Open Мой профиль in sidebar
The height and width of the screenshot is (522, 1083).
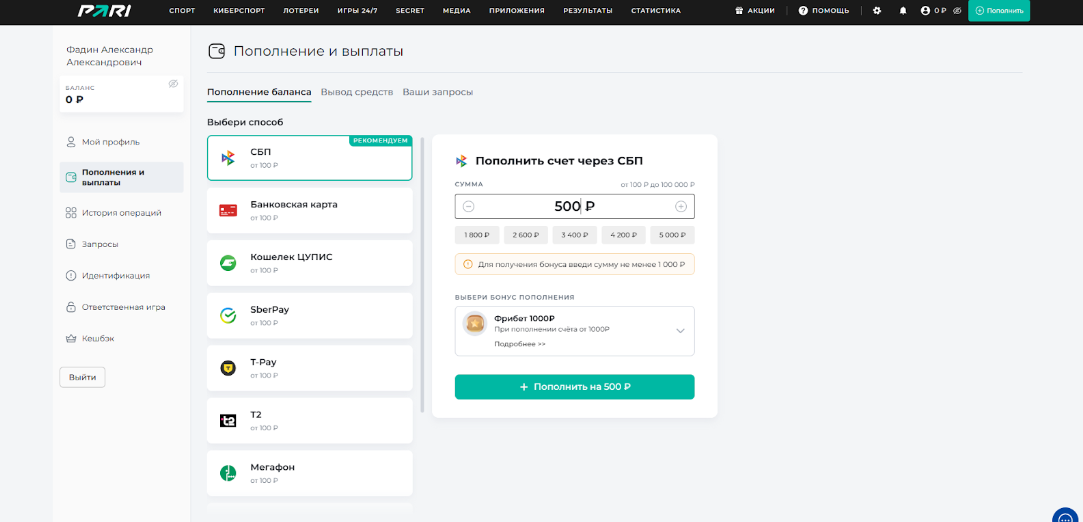[x=111, y=142]
